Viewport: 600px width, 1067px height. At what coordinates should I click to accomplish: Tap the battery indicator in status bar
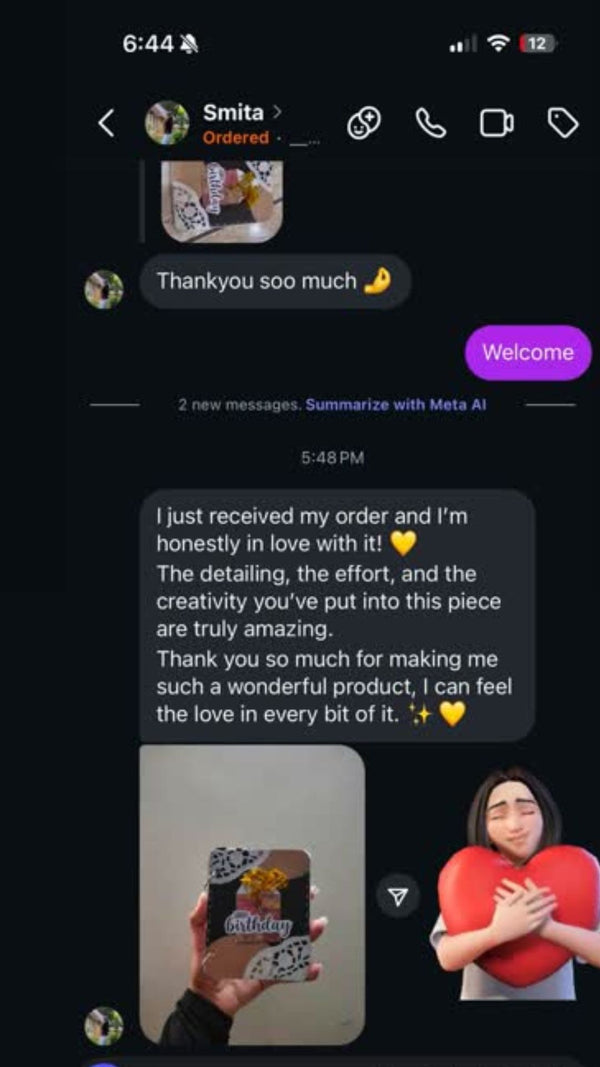[x=537, y=43]
